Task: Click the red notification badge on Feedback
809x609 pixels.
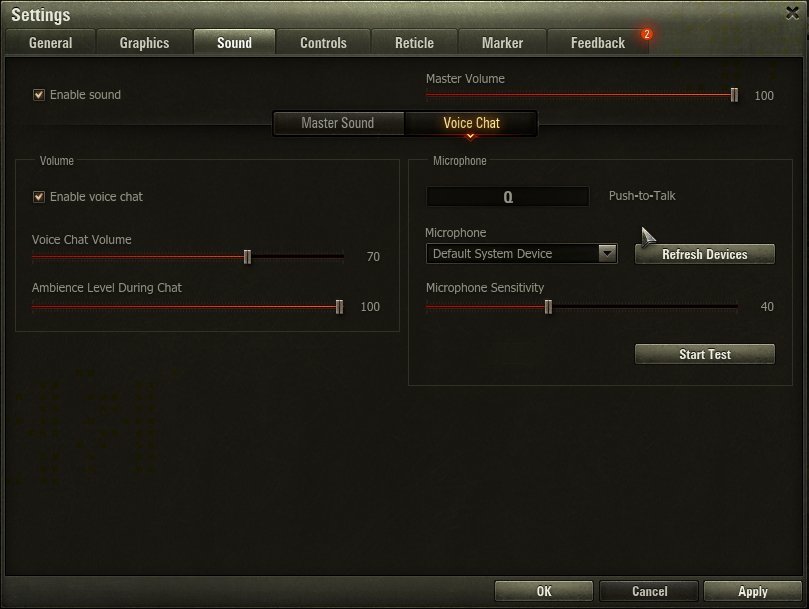Action: [x=646, y=34]
